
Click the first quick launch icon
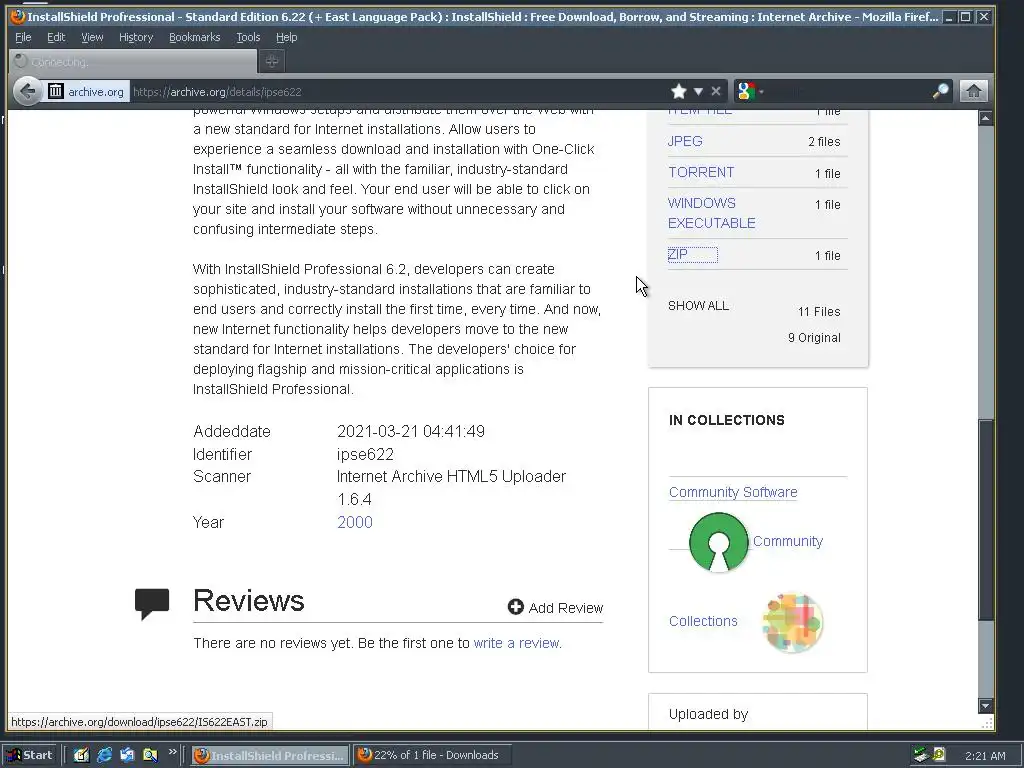[x=81, y=755]
